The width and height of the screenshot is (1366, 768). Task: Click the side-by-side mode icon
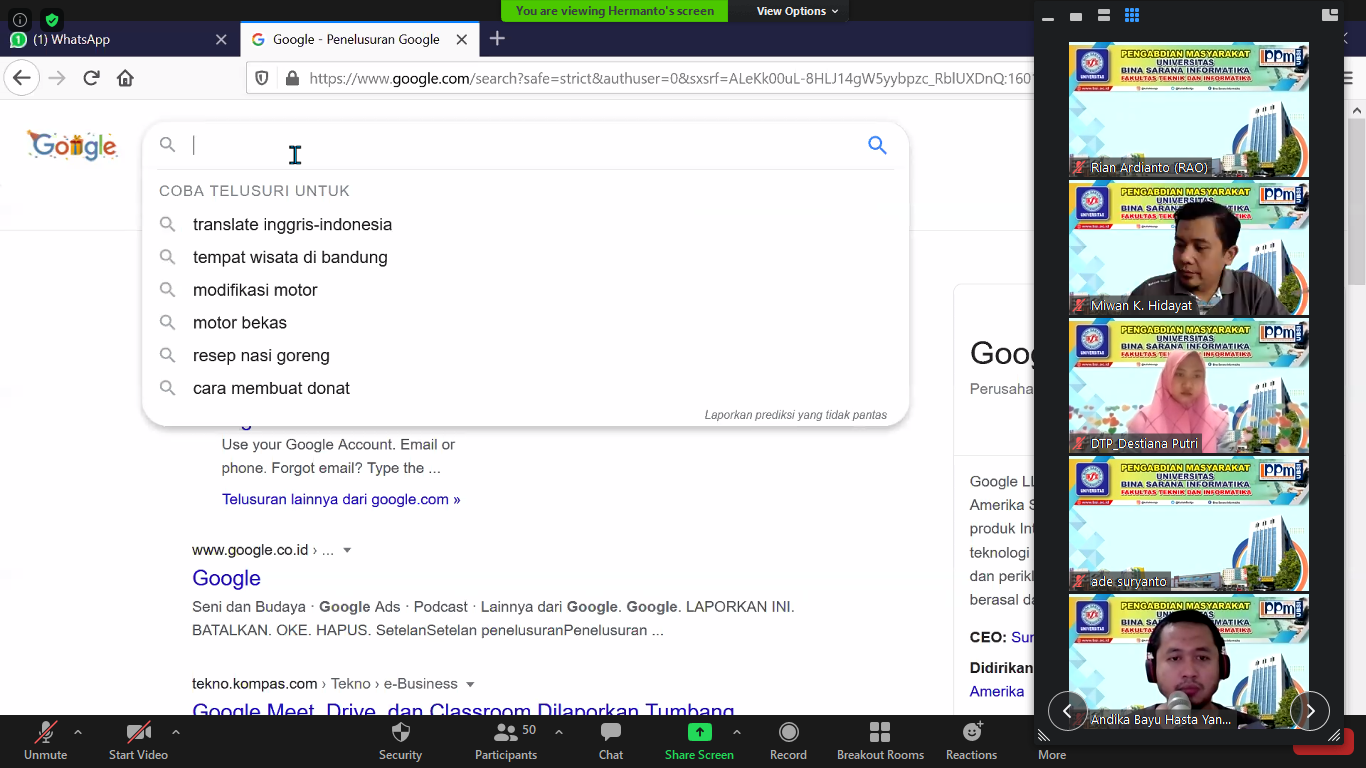(1329, 15)
